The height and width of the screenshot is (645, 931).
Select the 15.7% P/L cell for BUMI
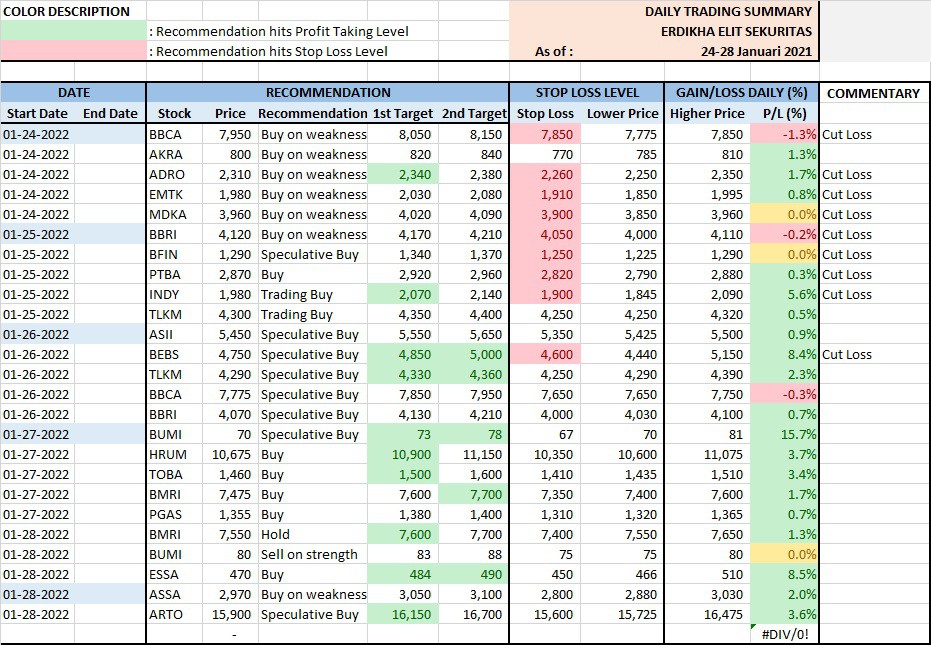783,434
